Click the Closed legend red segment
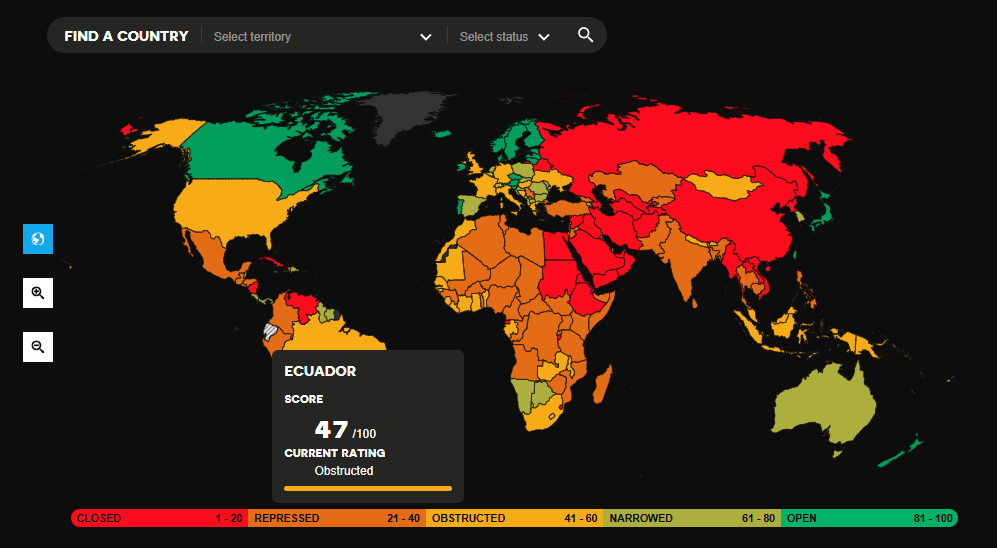The height and width of the screenshot is (548, 997). [159, 518]
